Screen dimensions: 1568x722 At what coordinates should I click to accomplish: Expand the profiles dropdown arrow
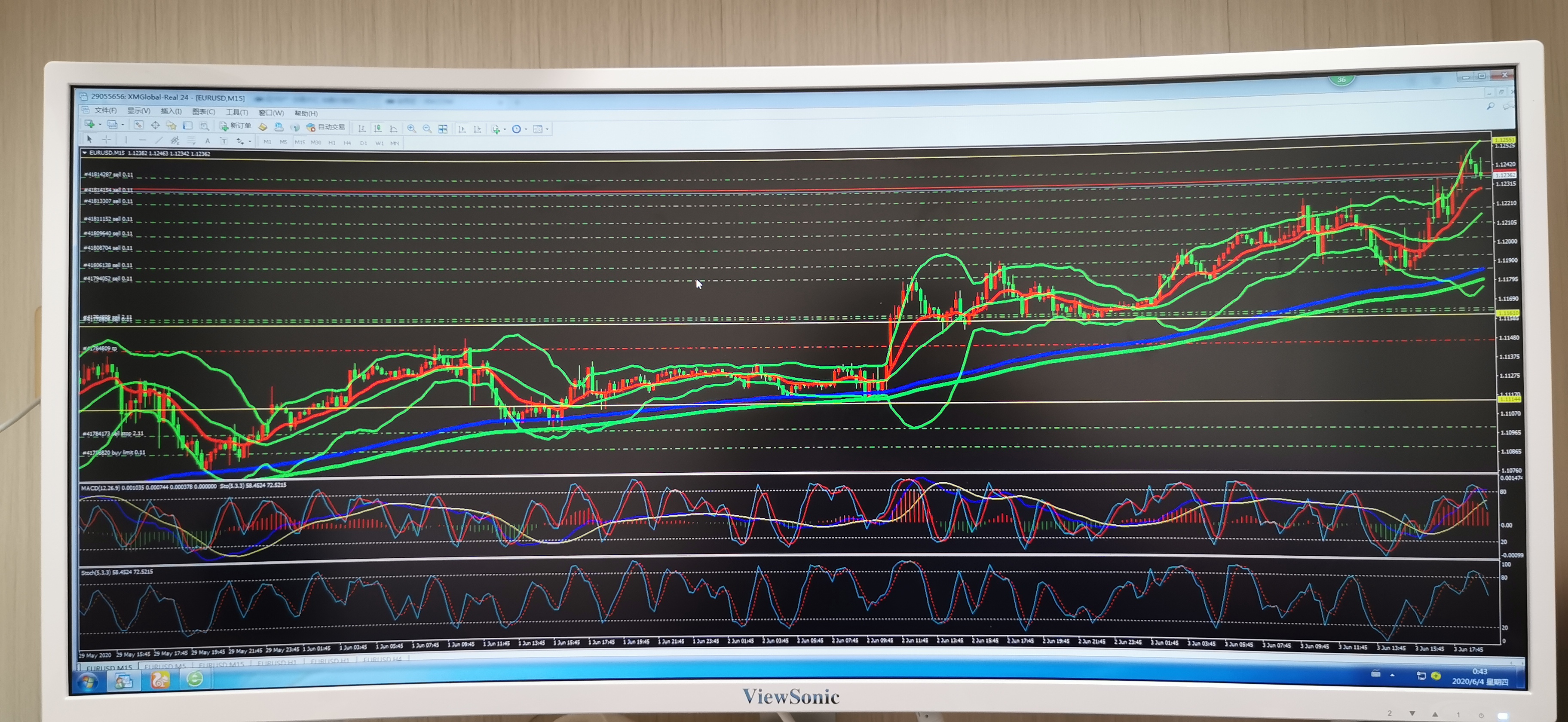coord(122,125)
